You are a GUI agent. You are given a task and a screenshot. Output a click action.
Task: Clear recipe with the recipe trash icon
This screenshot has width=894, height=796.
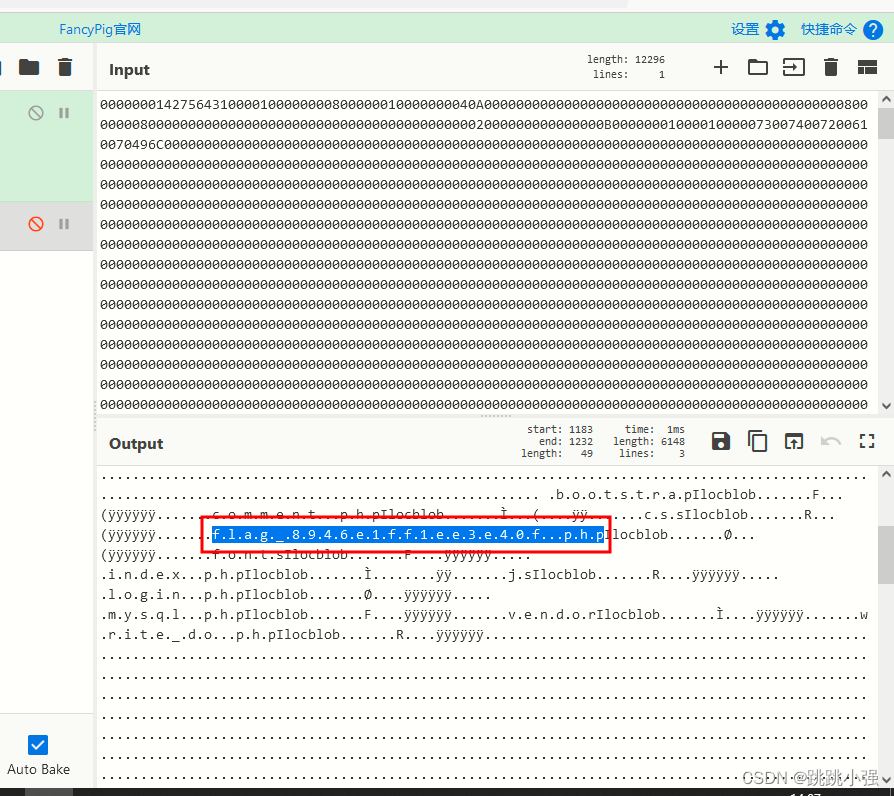click(x=65, y=68)
